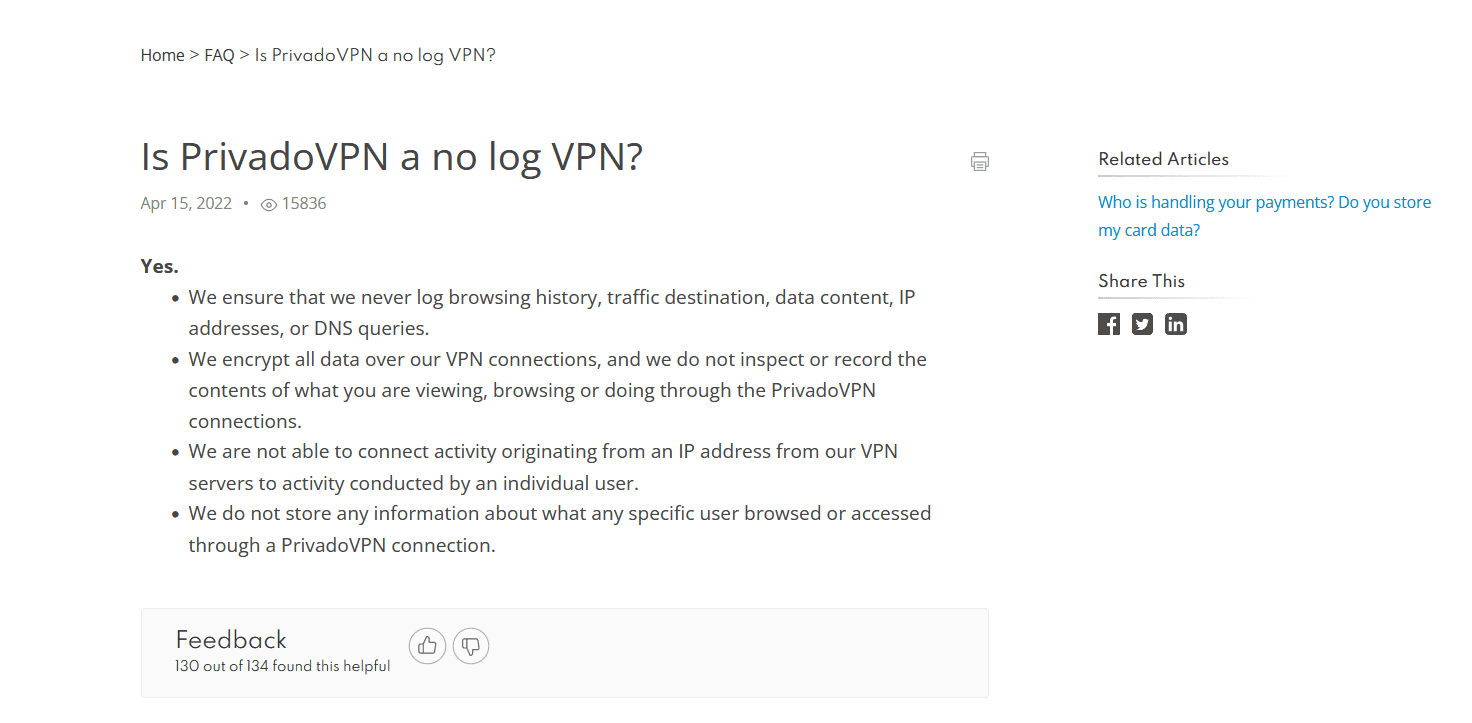This screenshot has height=723, width=1472.
Task: Click the article title heading
Action: pos(391,156)
